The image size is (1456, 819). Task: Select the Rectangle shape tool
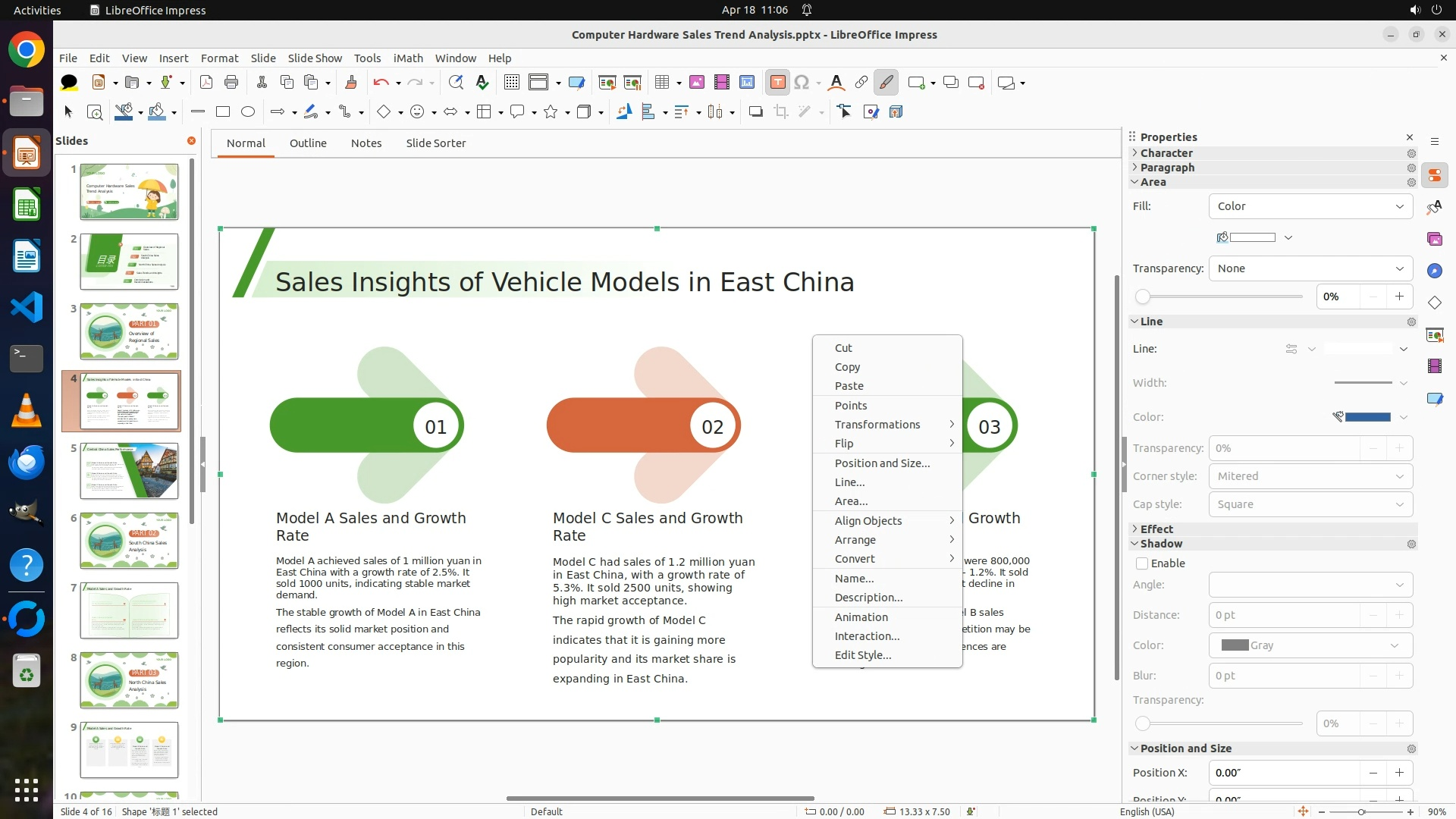(x=223, y=112)
